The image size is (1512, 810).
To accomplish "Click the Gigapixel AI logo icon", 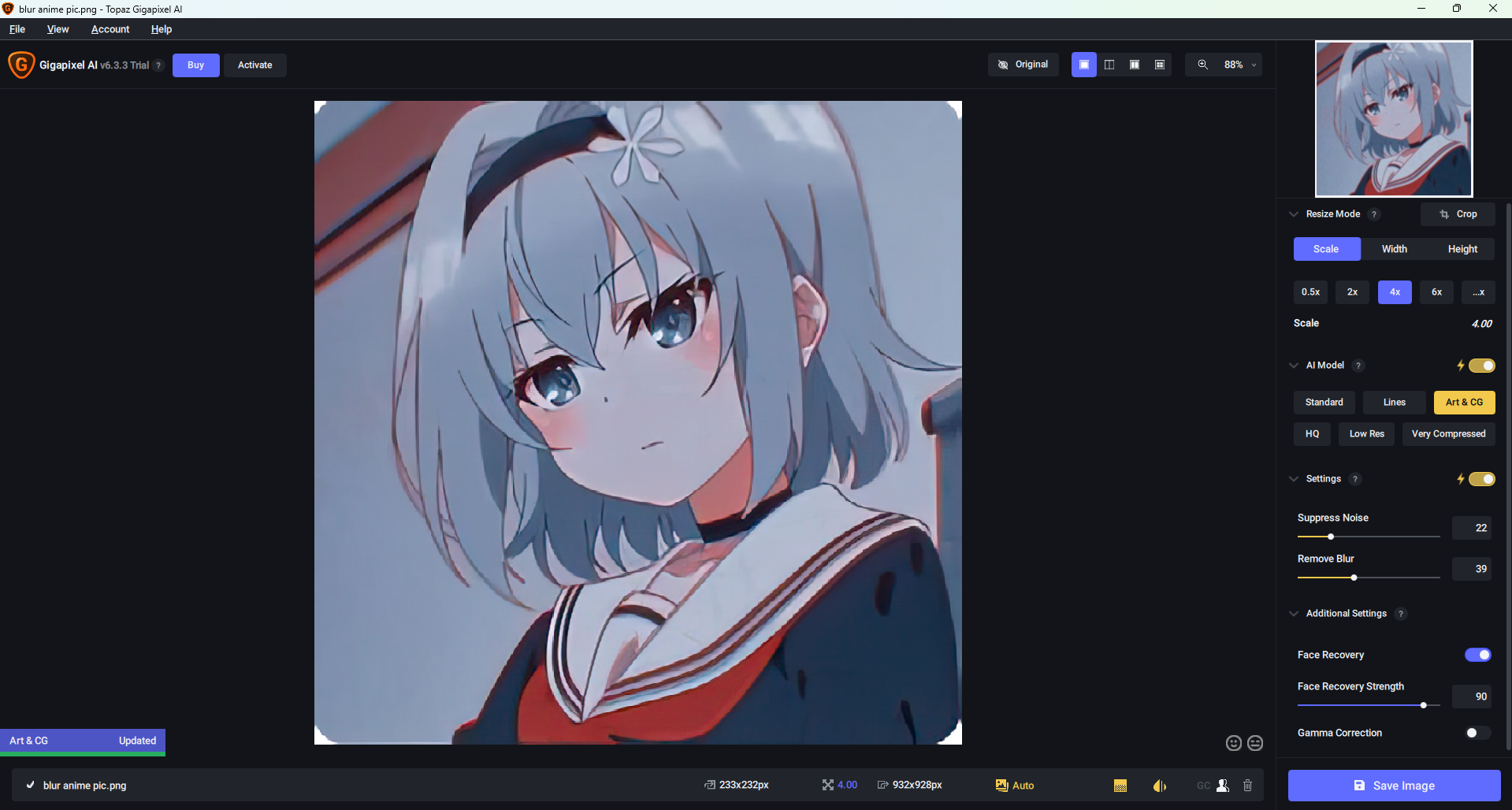I will pos(21,65).
